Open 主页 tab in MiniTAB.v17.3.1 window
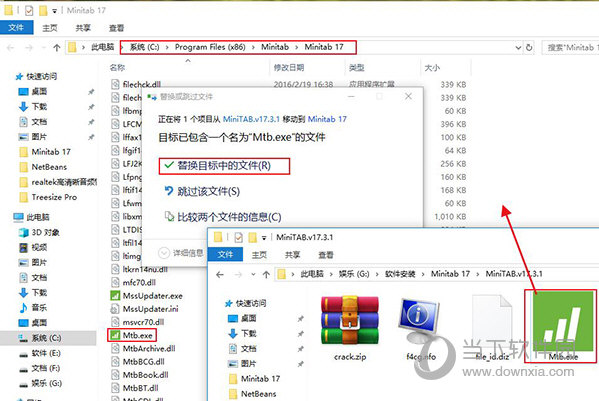The height and width of the screenshot is (401, 599). tap(259, 255)
